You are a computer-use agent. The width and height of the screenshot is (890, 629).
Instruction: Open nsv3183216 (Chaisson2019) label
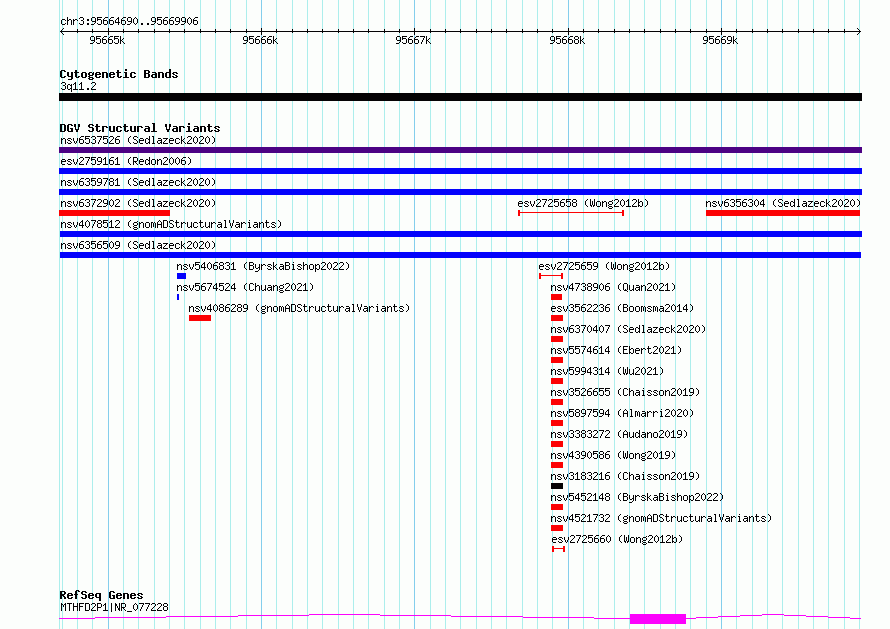pyautogui.click(x=625, y=476)
